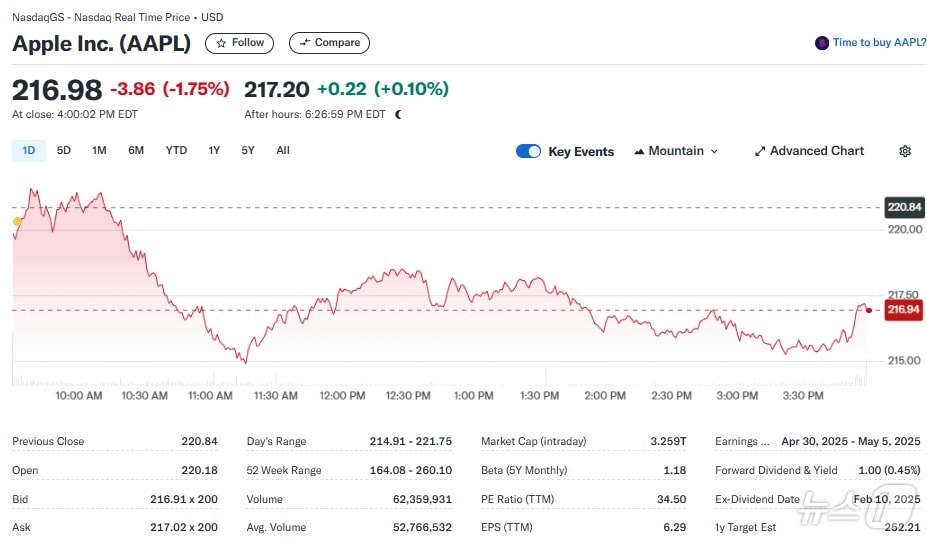
Task: Expand the Mountain chart style dropdown
Action: pyautogui.click(x=714, y=151)
